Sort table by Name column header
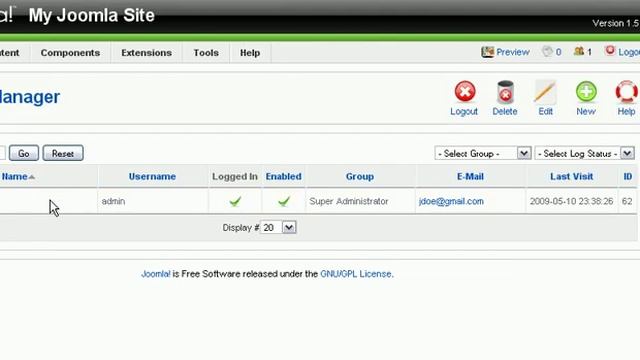Viewport: 640px width, 360px height. click(15, 176)
